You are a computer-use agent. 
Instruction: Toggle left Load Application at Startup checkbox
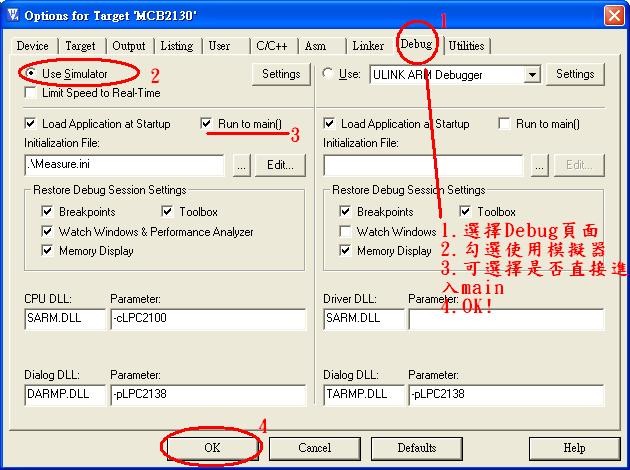tap(31, 124)
